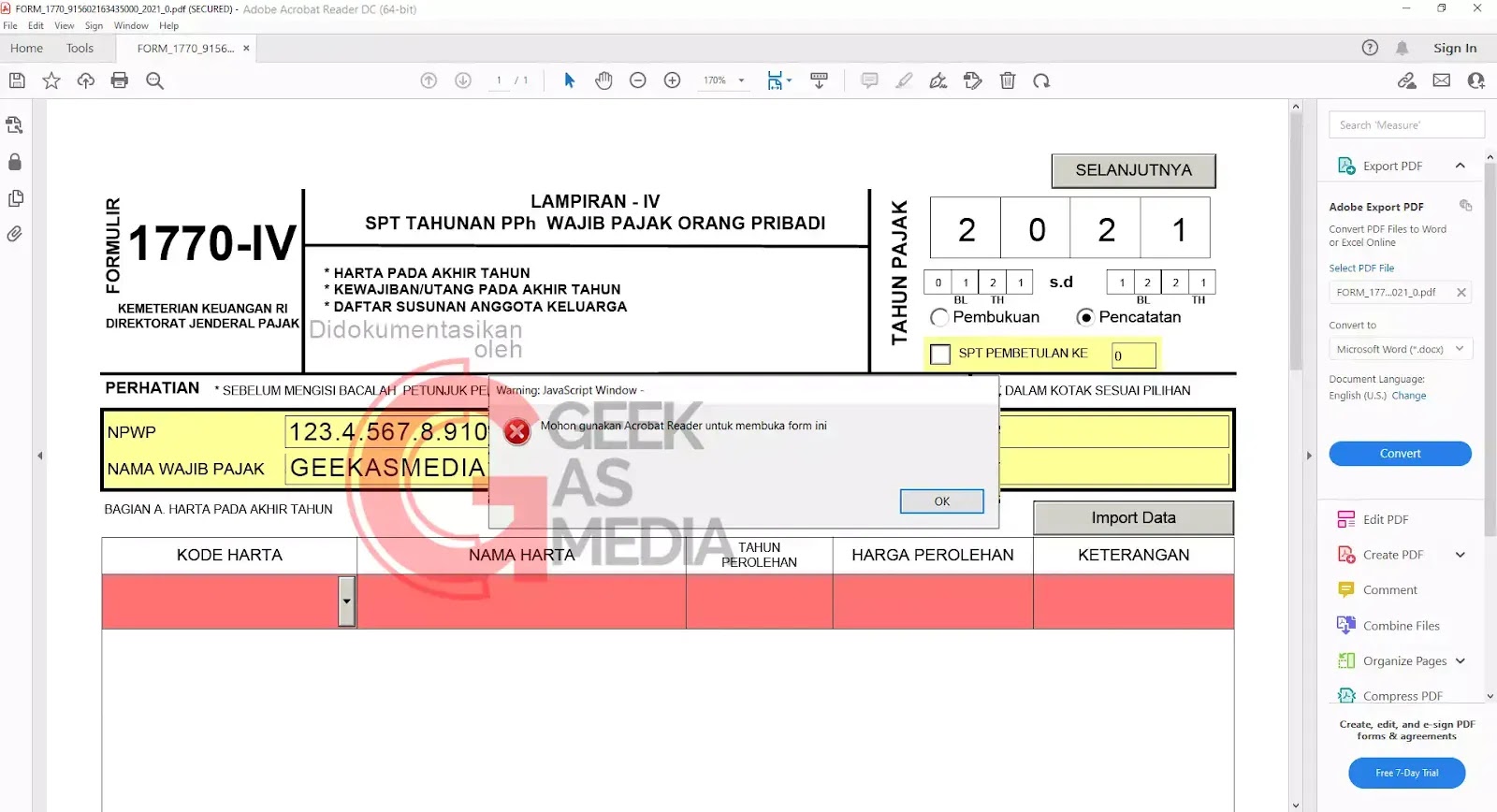Bookmark file with the star icon
The height and width of the screenshot is (812, 1497).
click(x=51, y=80)
